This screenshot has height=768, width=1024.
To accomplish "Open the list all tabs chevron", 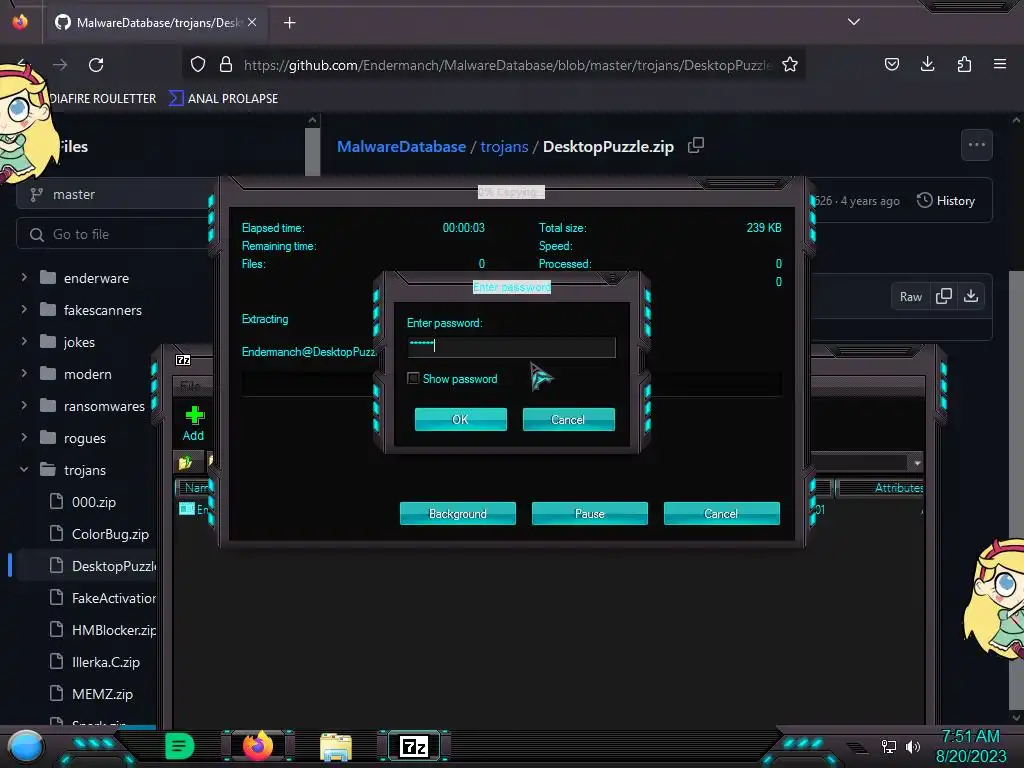I will pyautogui.click(x=854, y=22).
